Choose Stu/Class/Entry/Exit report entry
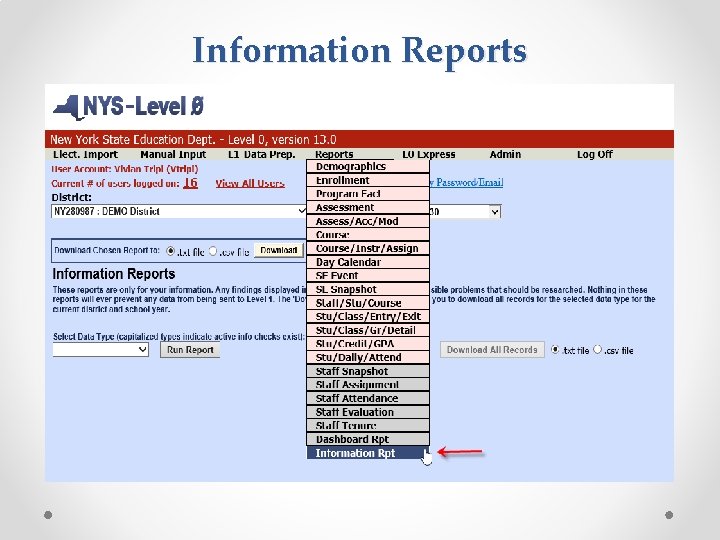This screenshot has width=720, height=540. [368, 316]
